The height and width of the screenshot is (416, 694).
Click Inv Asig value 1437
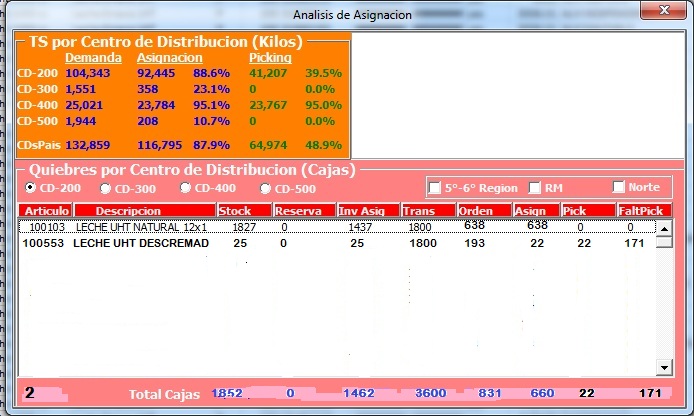coord(360,227)
